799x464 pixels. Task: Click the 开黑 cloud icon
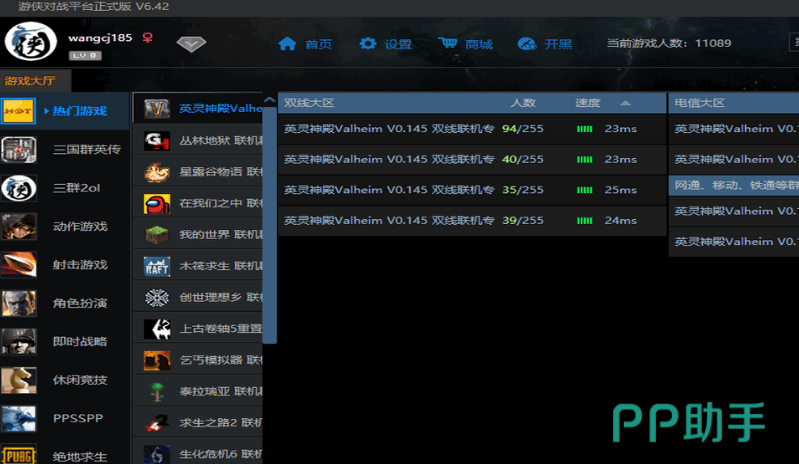click(527, 44)
